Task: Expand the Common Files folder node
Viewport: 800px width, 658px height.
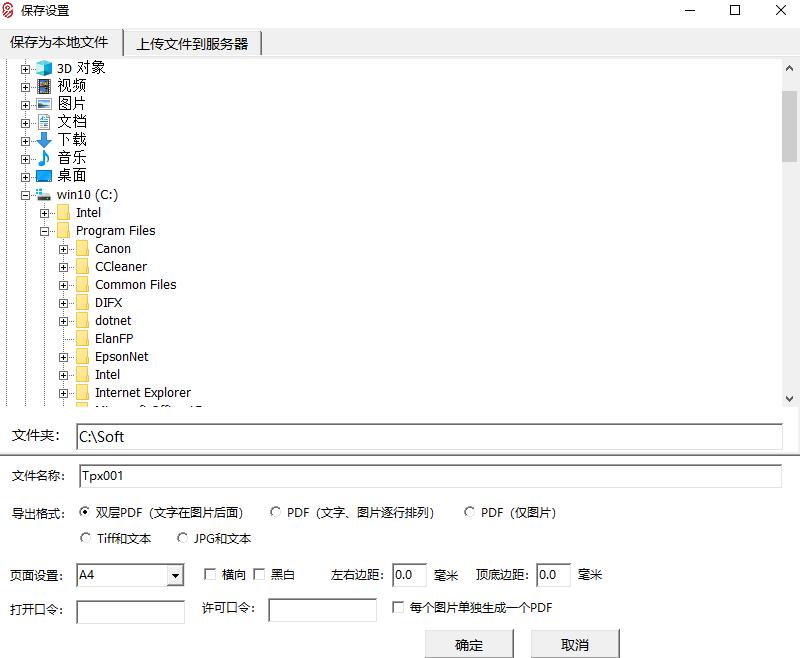Action: [x=63, y=285]
